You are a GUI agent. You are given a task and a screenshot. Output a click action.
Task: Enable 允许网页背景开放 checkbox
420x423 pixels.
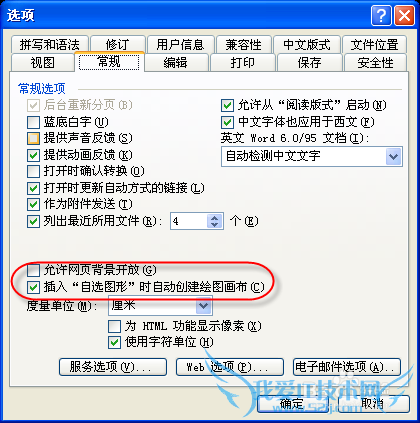[x=33, y=270]
